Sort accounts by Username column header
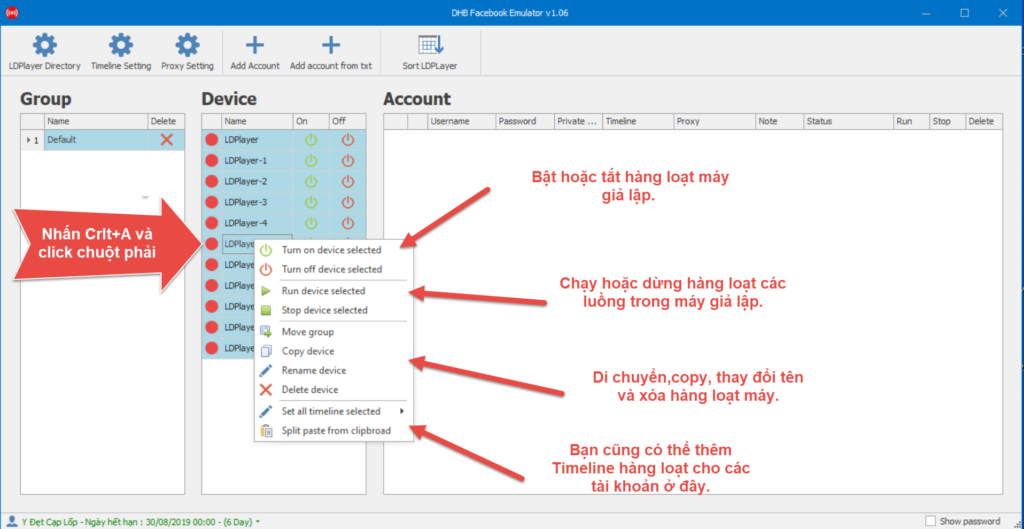 click(x=462, y=121)
